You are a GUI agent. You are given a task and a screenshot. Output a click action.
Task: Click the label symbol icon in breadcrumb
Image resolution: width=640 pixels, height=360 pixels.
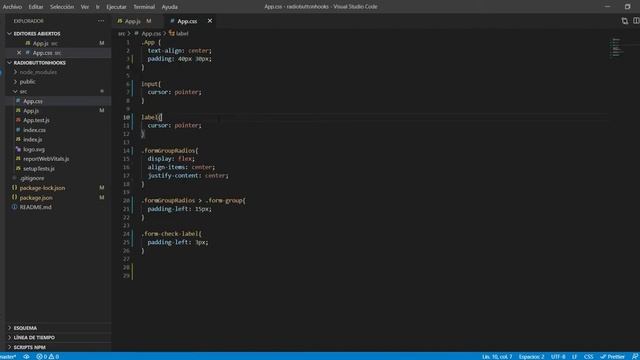(172, 33)
